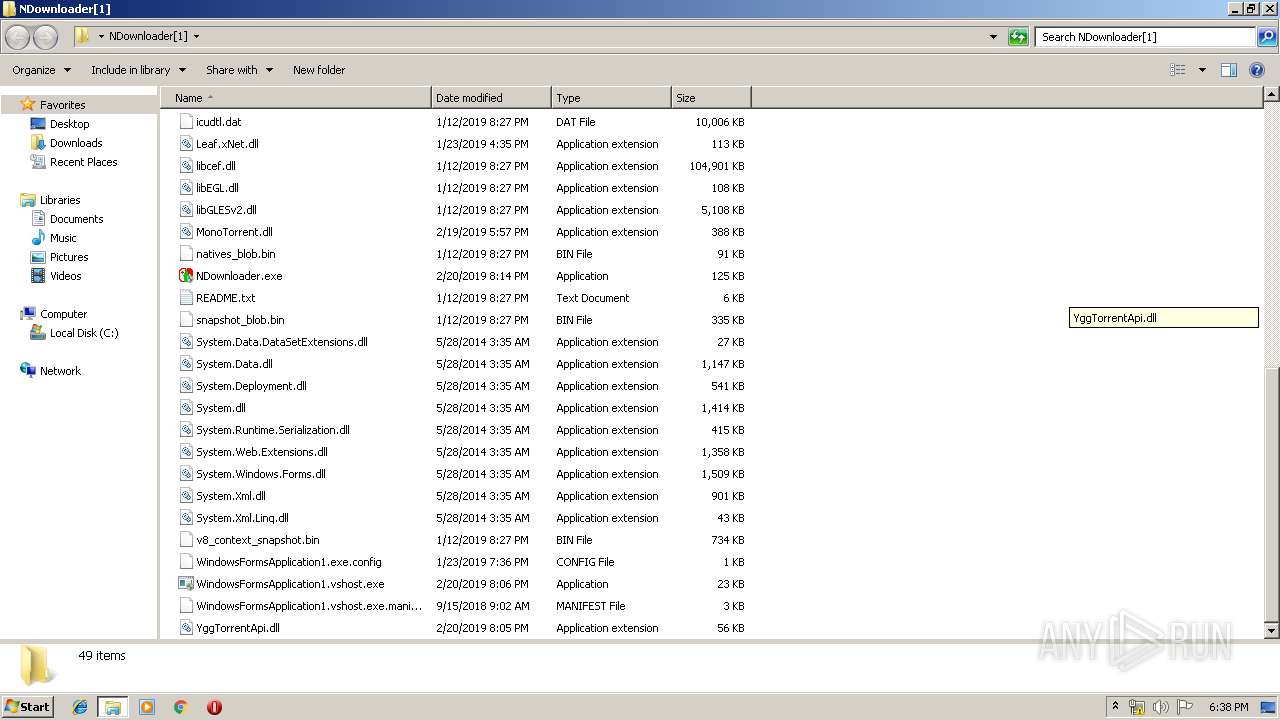The image size is (1280, 720).
Task: Click the Windows Explorer taskbar icon
Action: [x=113, y=707]
